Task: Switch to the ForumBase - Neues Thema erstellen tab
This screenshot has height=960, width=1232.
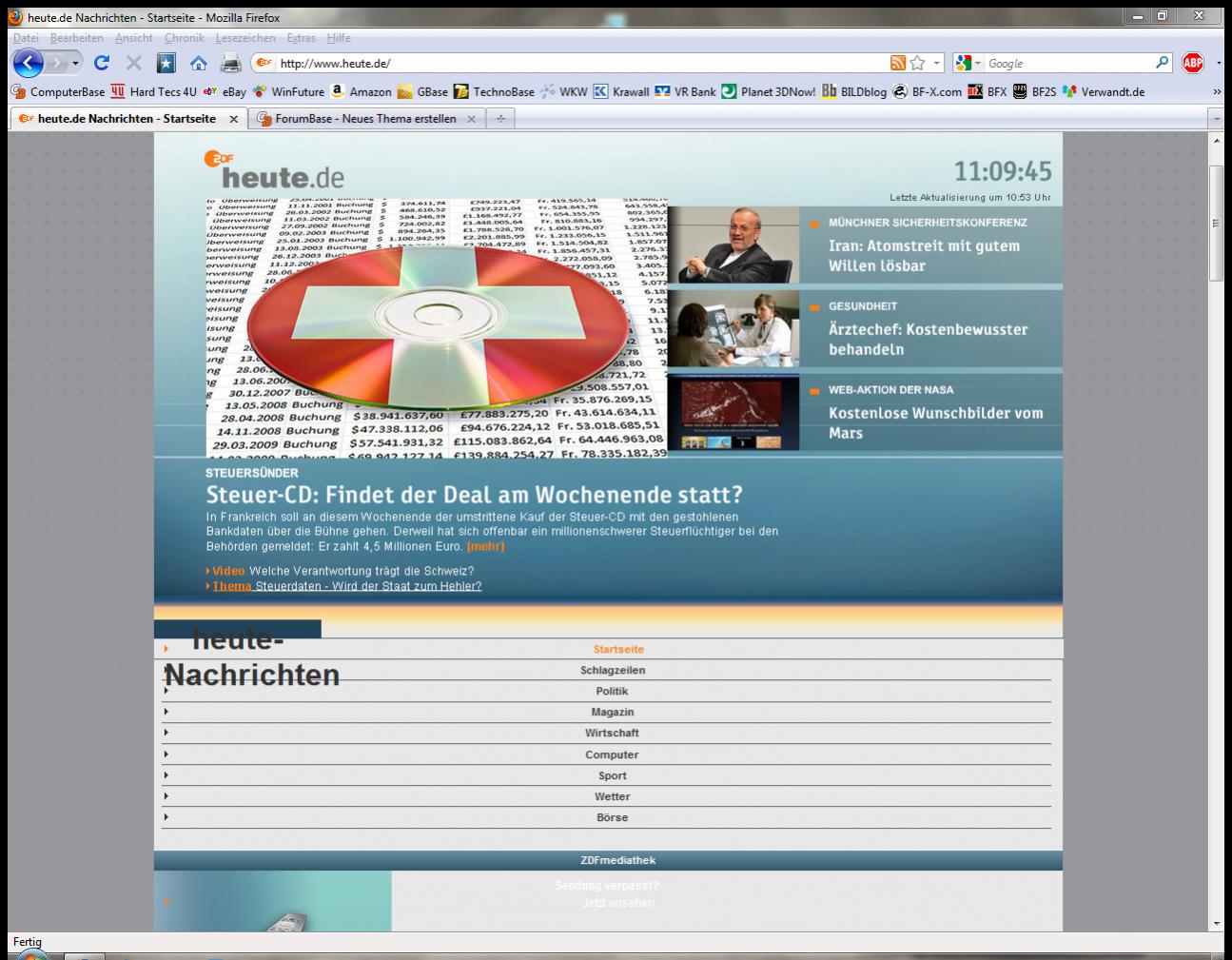Action: [365, 119]
